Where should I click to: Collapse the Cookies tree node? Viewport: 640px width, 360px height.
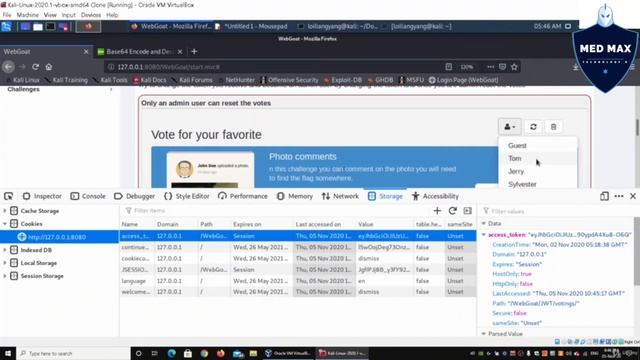(5, 224)
